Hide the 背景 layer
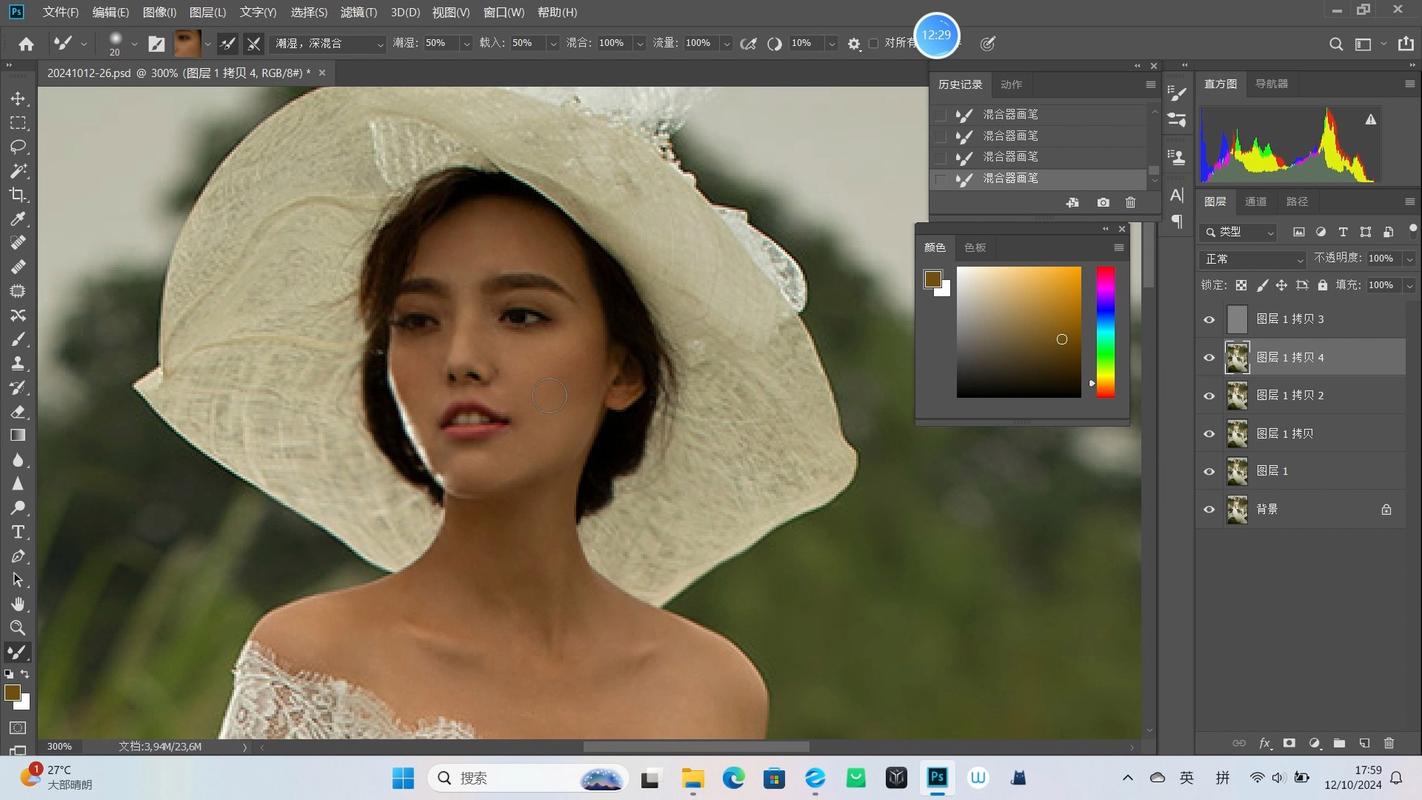This screenshot has height=800, width=1422. [x=1209, y=510]
